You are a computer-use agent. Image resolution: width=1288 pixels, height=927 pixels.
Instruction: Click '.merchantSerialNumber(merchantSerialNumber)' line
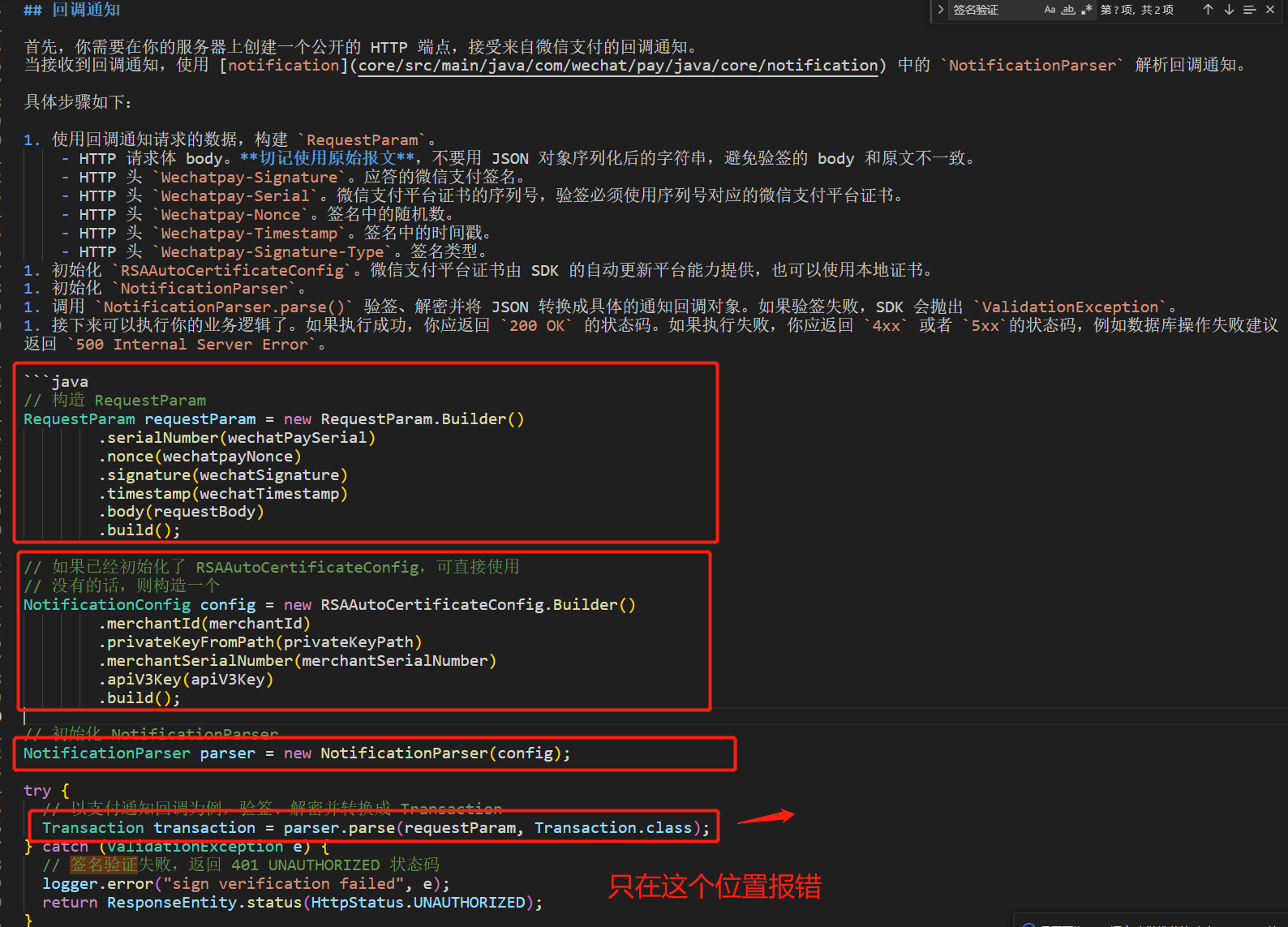[298, 661]
